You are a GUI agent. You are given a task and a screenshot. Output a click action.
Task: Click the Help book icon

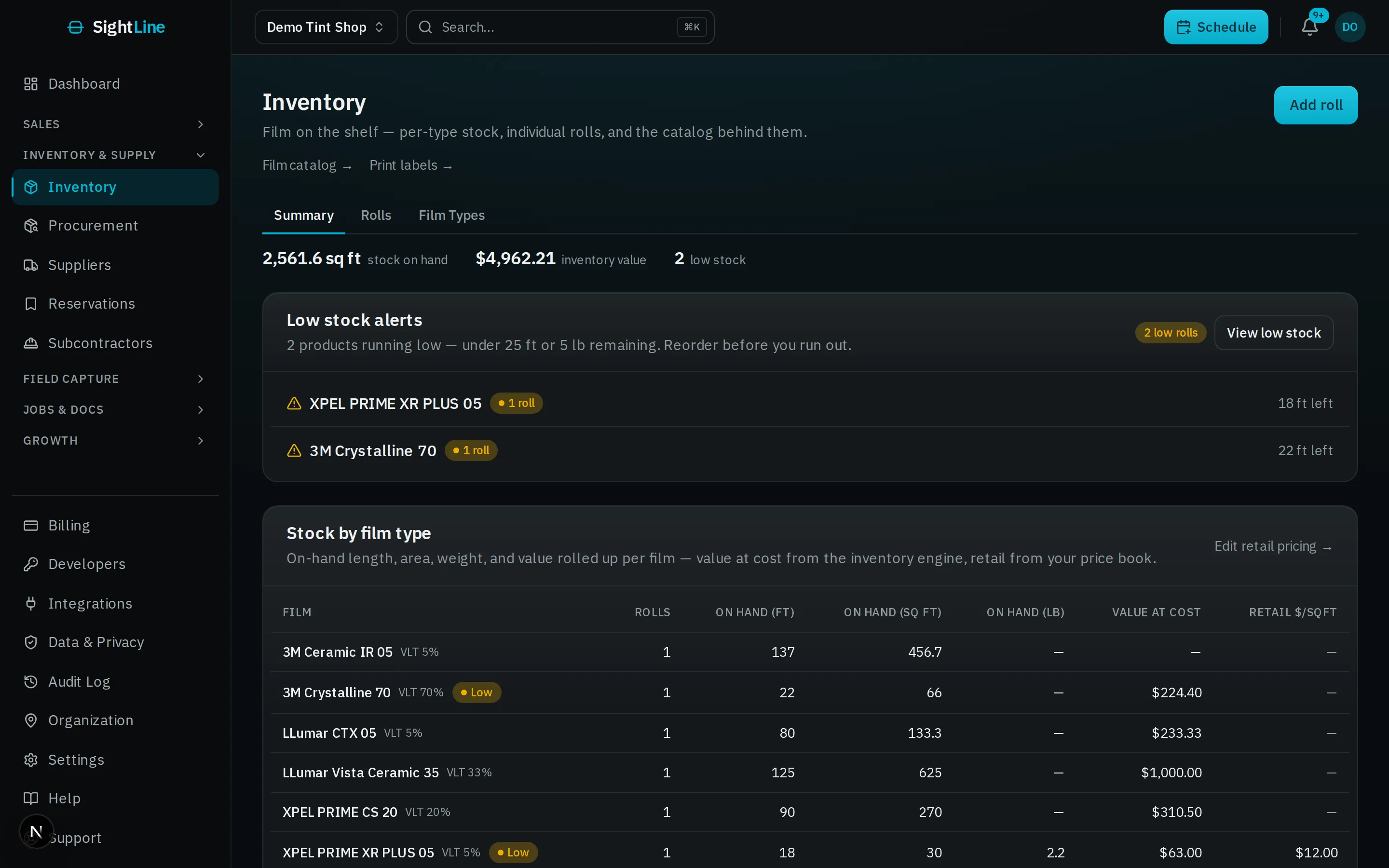click(x=31, y=799)
